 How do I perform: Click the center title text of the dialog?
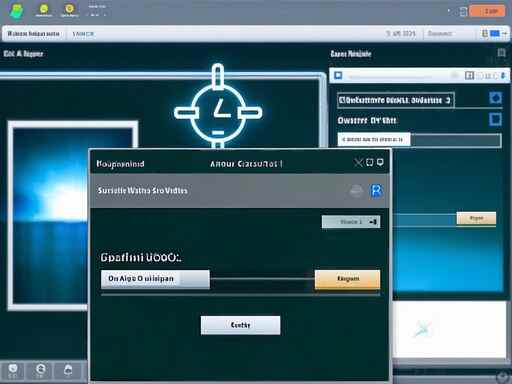pyautogui.click(x=246, y=164)
